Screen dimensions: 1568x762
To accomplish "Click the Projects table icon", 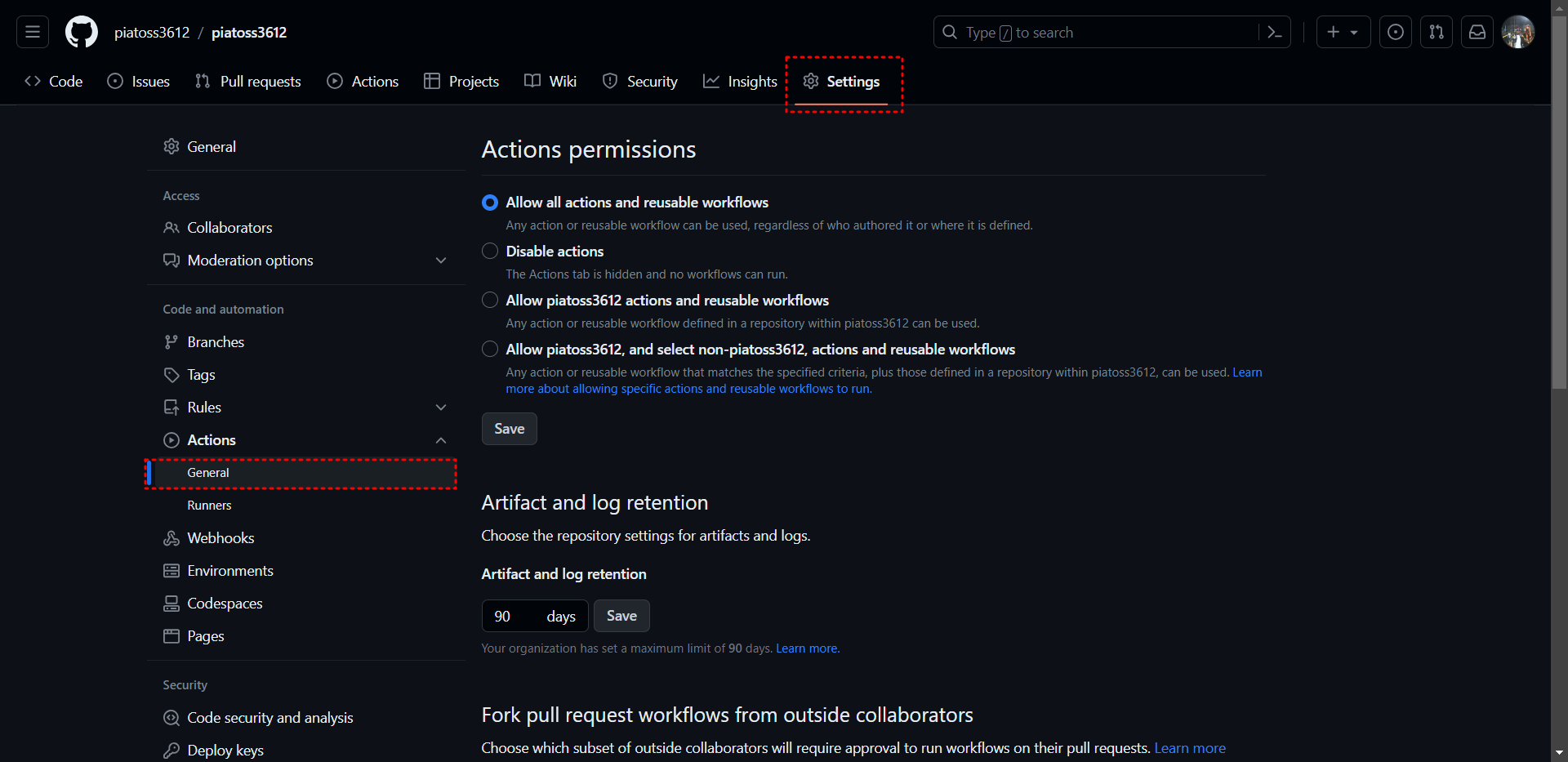I will coord(432,82).
